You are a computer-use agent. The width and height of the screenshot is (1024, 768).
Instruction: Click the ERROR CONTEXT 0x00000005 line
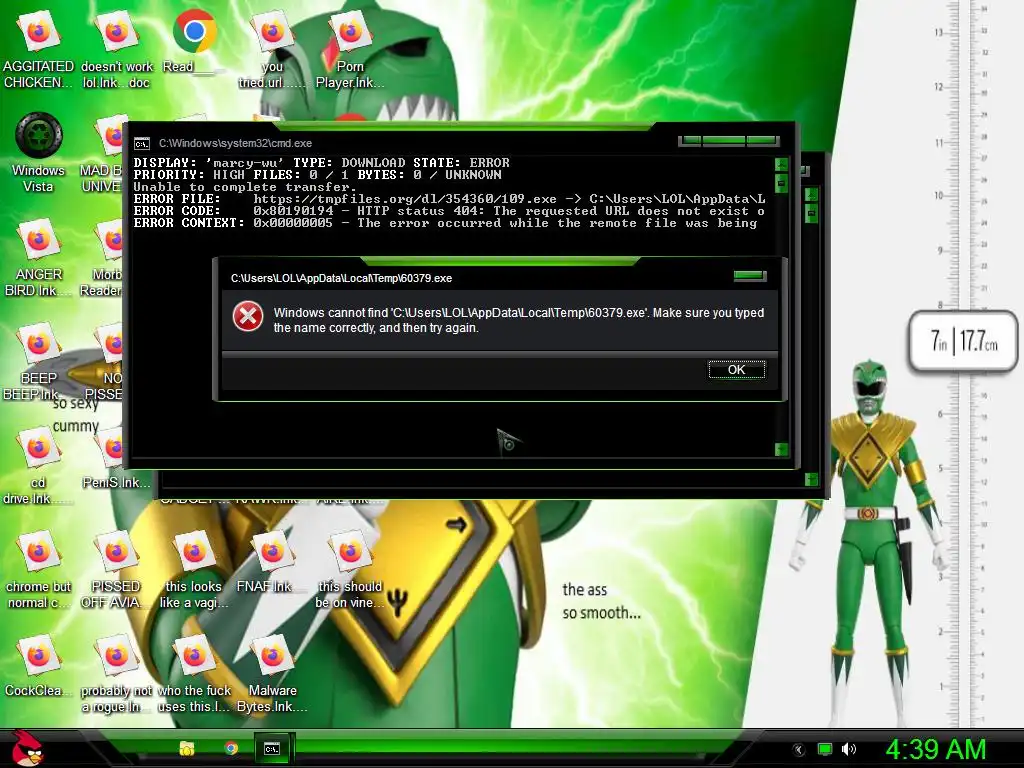click(445, 223)
